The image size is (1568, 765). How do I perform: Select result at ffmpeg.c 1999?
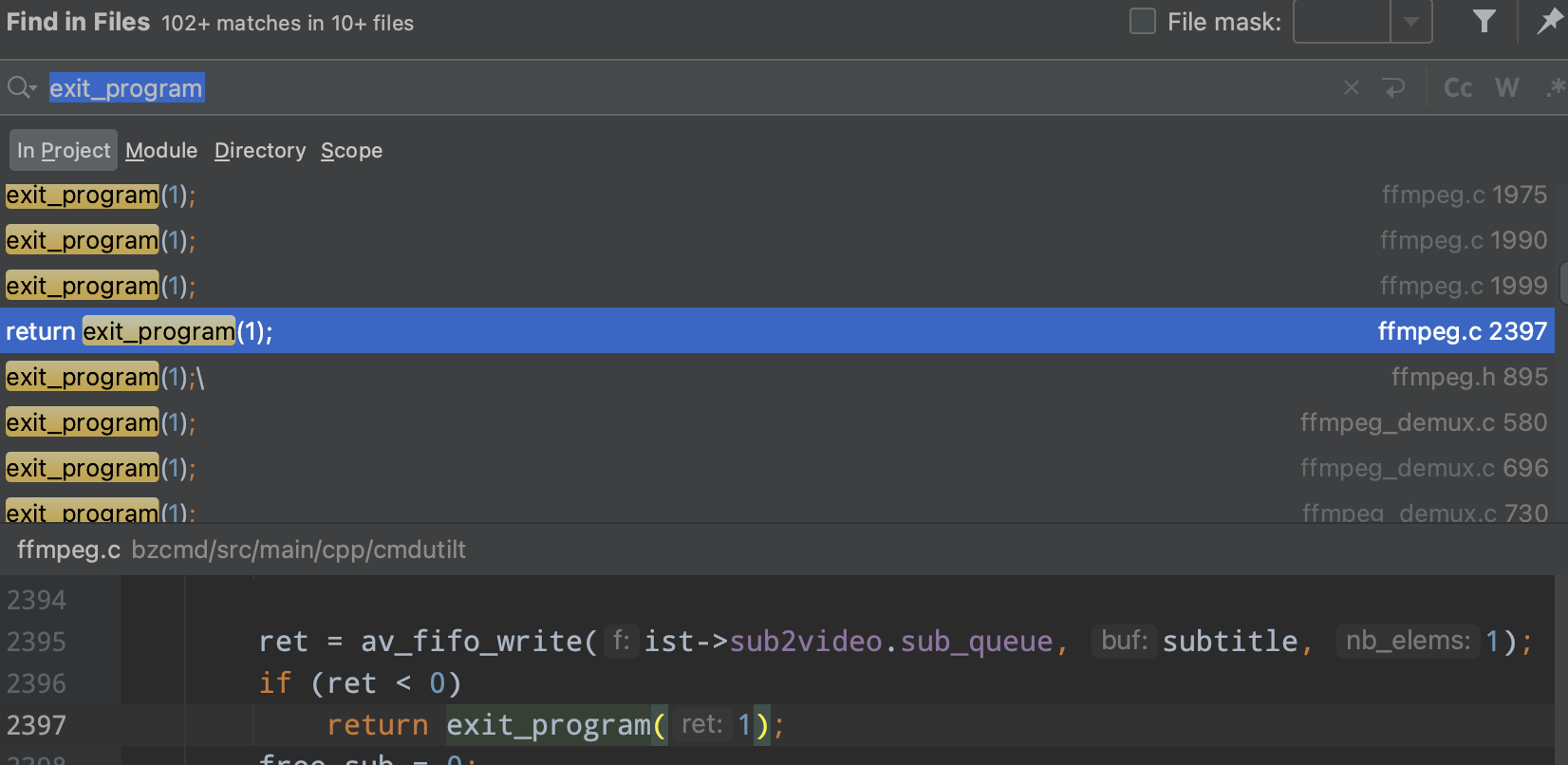(777, 286)
